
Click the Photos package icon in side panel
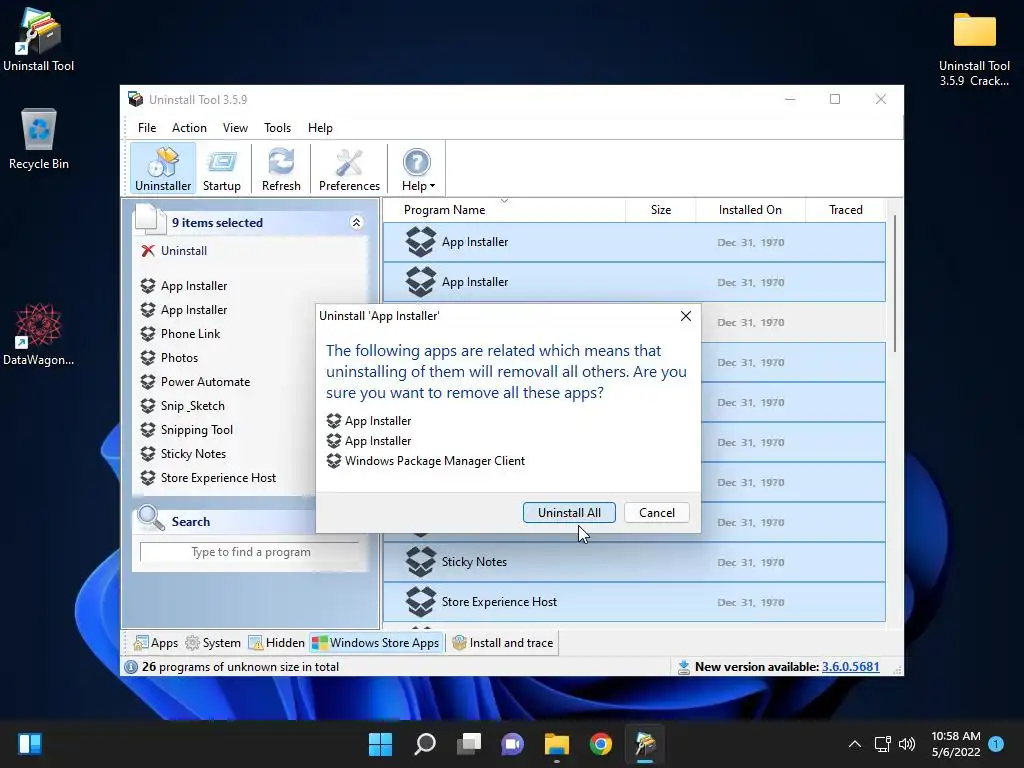(148, 358)
